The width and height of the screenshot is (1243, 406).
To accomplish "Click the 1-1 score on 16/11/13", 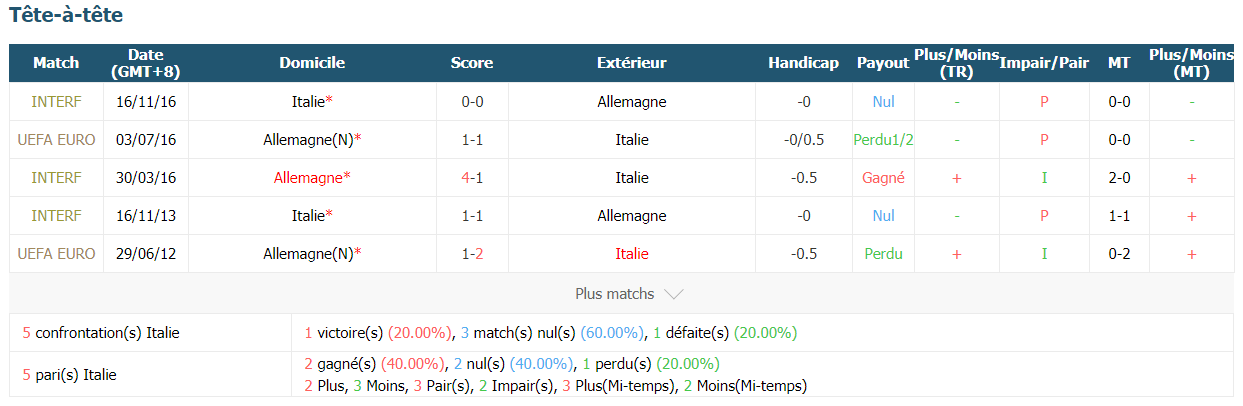I will (x=472, y=216).
